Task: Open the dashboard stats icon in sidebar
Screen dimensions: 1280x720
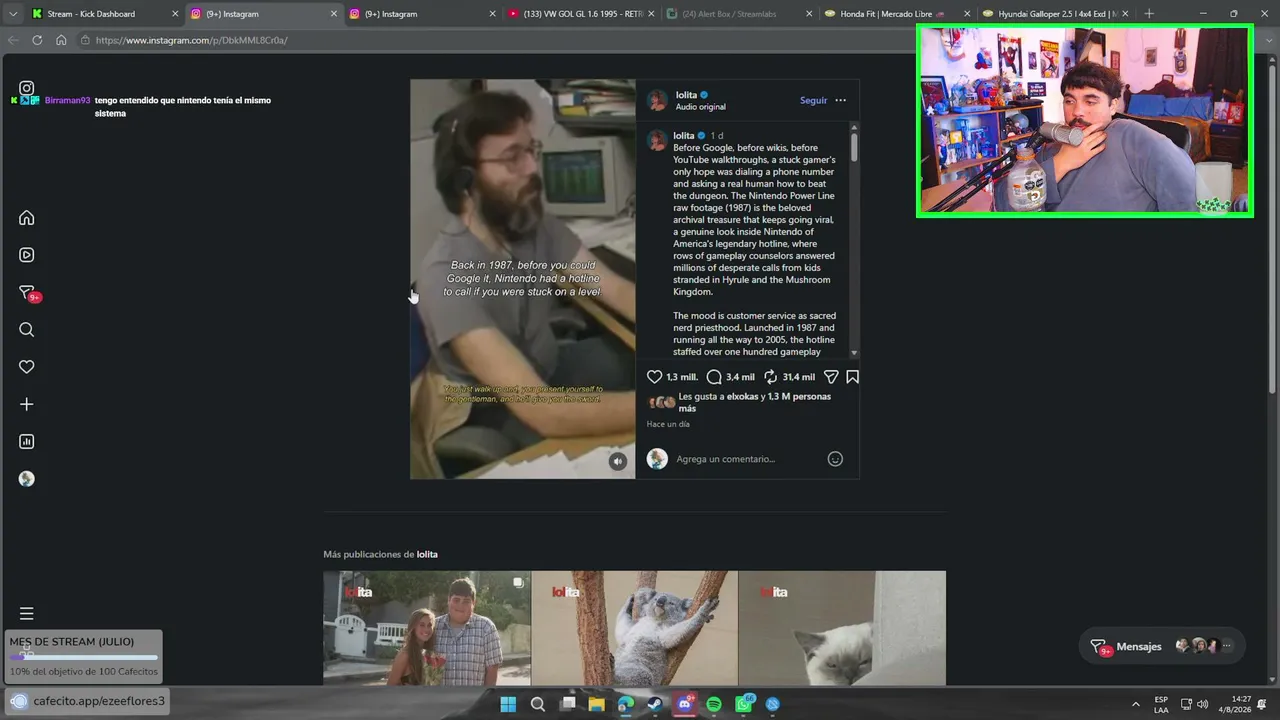Action: tap(27, 441)
